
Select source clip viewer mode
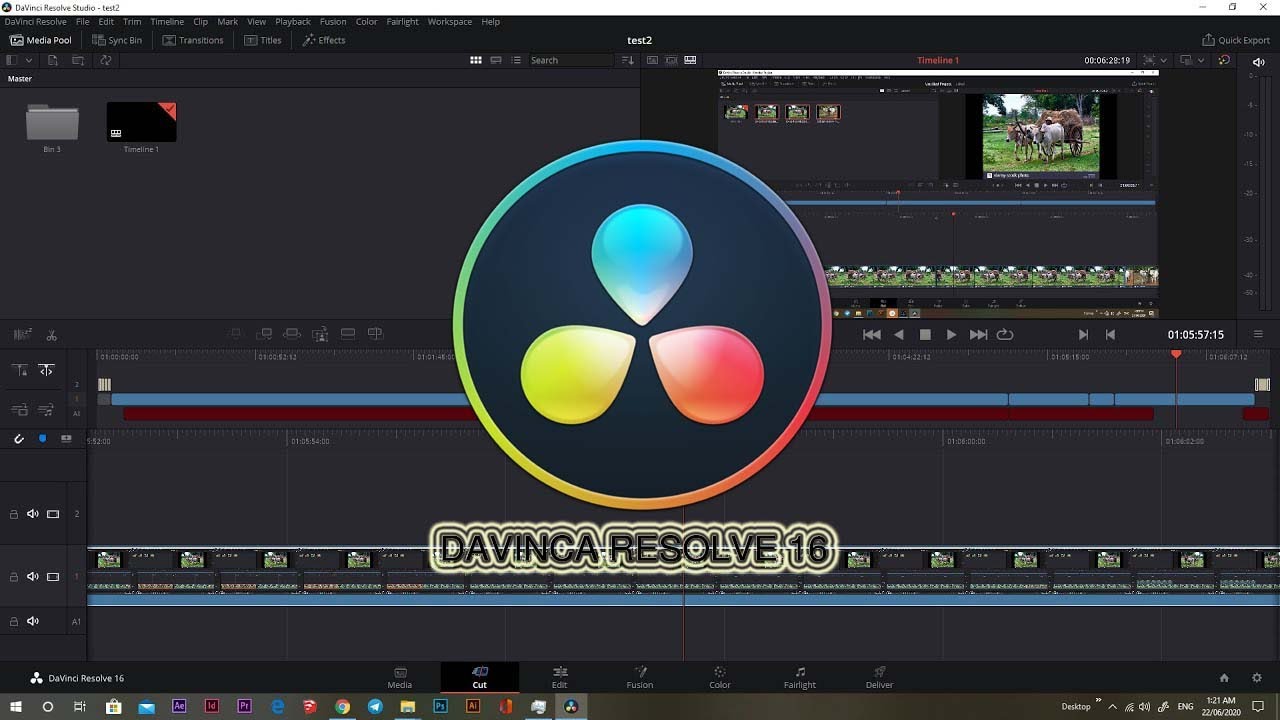(x=652, y=60)
